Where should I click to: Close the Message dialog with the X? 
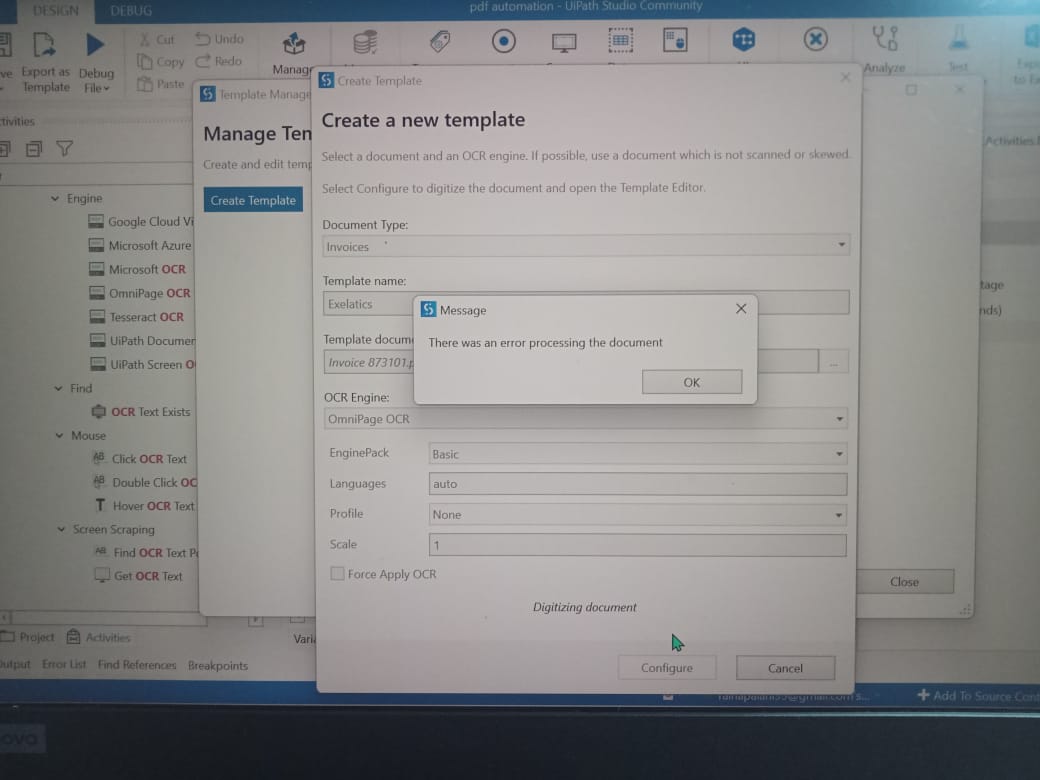[741, 309]
